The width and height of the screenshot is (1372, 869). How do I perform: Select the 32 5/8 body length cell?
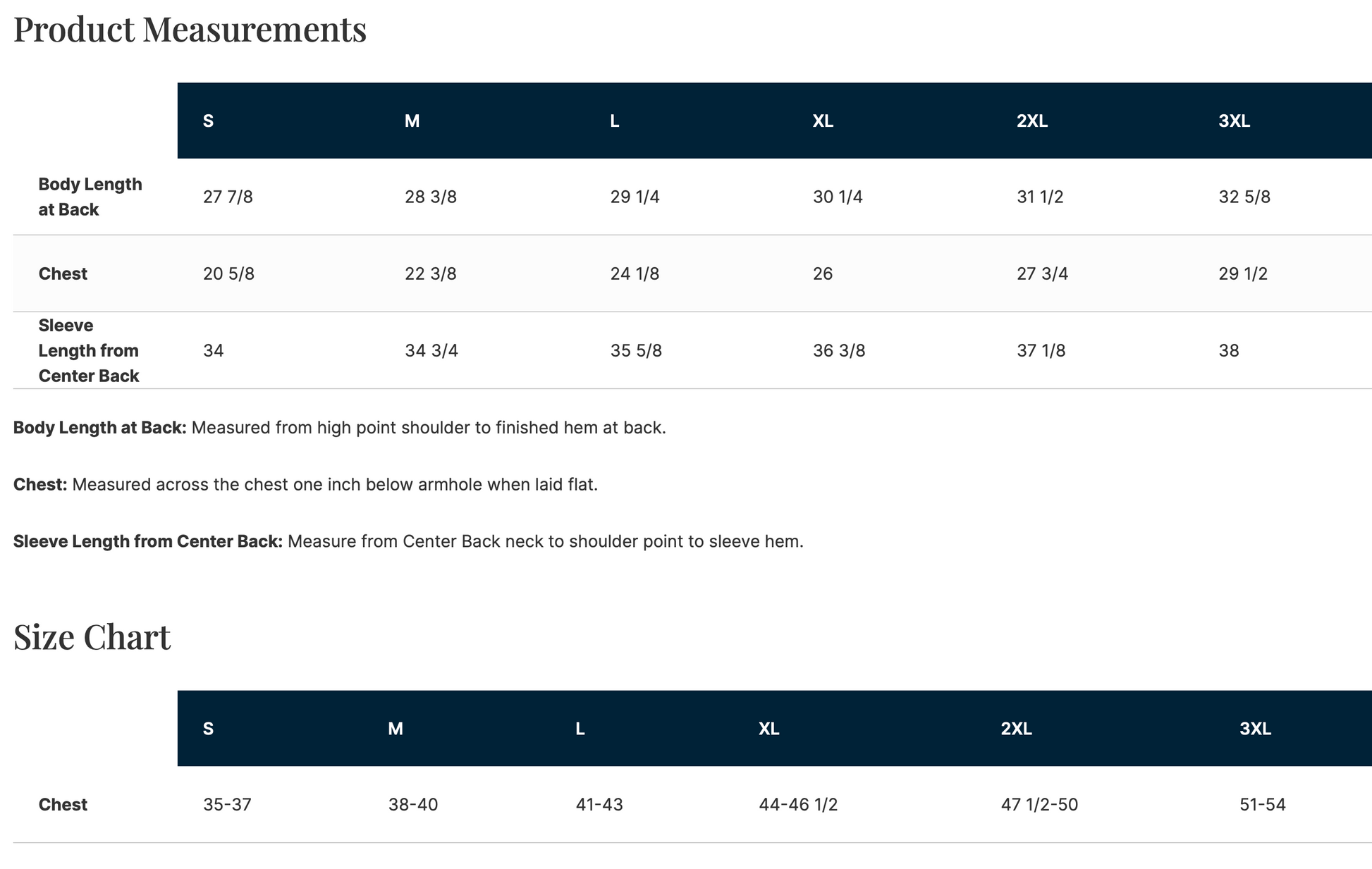1244,197
